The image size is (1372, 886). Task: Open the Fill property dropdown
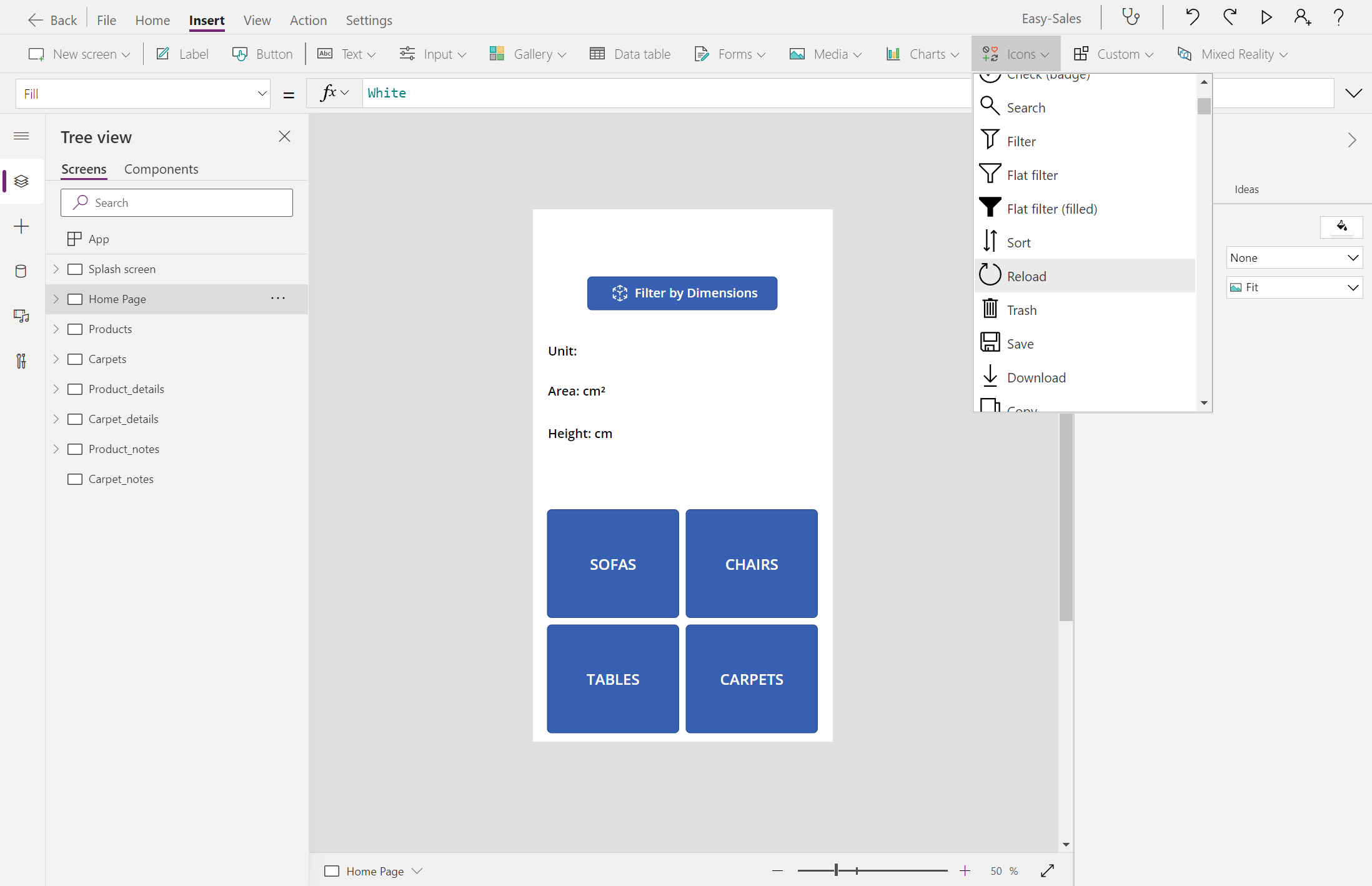pyautogui.click(x=142, y=94)
